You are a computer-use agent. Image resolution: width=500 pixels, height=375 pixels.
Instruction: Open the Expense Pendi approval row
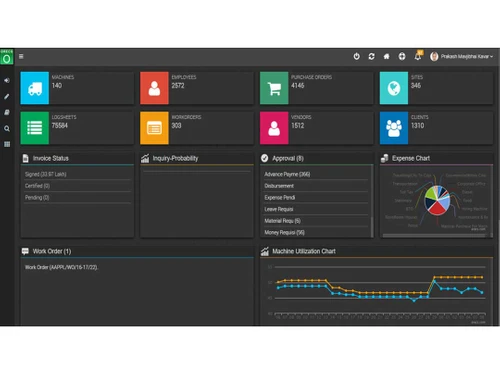click(x=316, y=198)
